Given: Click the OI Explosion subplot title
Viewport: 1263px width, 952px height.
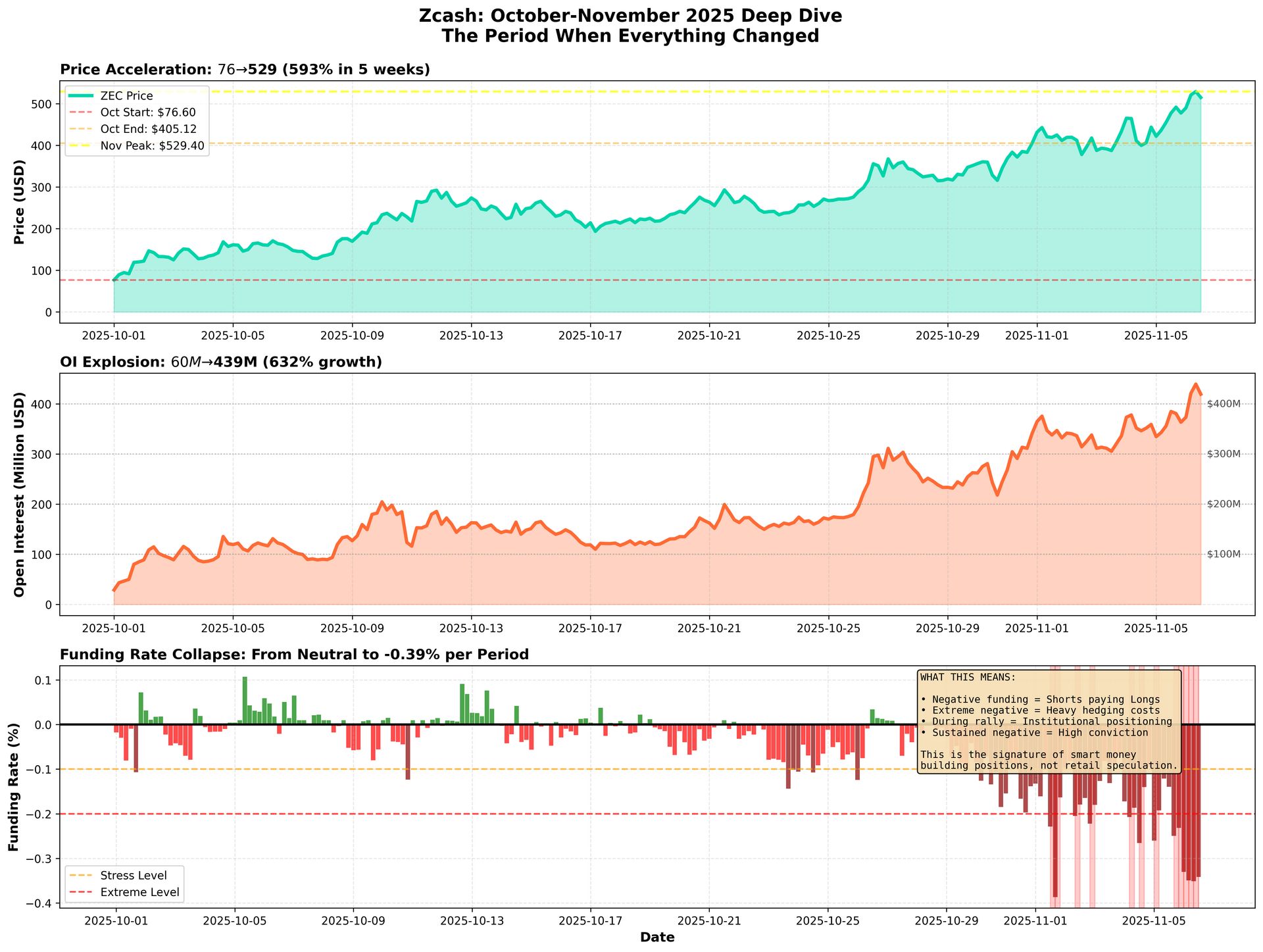Looking at the screenshot, I should 220,363.
